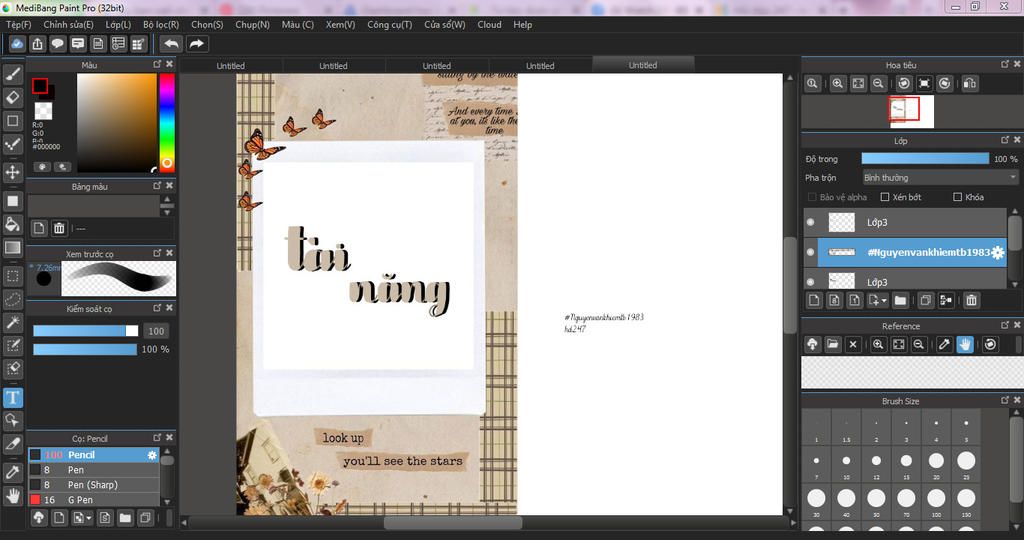Enable the Xén bớt clipping checkbox

[x=885, y=197]
